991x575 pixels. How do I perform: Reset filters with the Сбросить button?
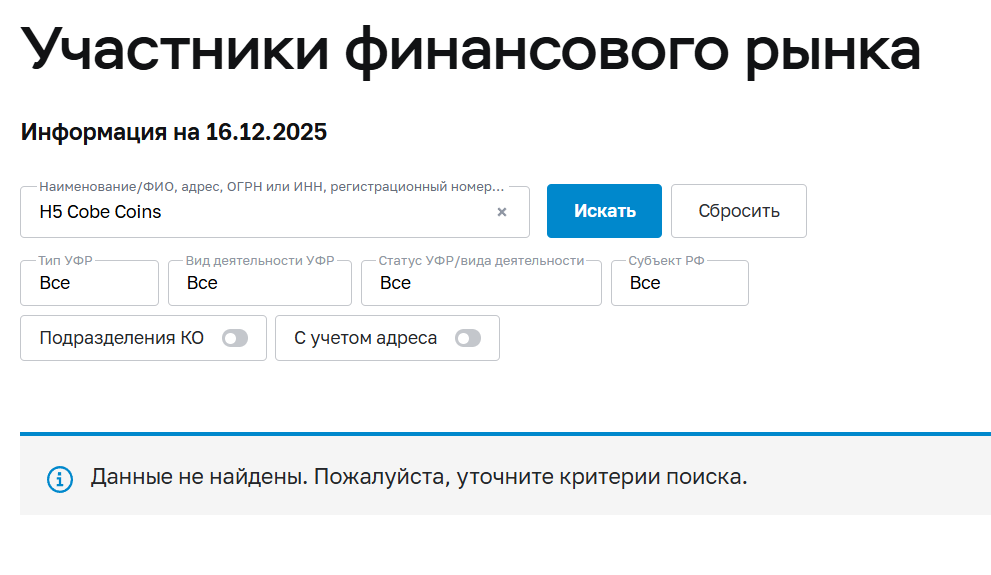[x=738, y=211]
